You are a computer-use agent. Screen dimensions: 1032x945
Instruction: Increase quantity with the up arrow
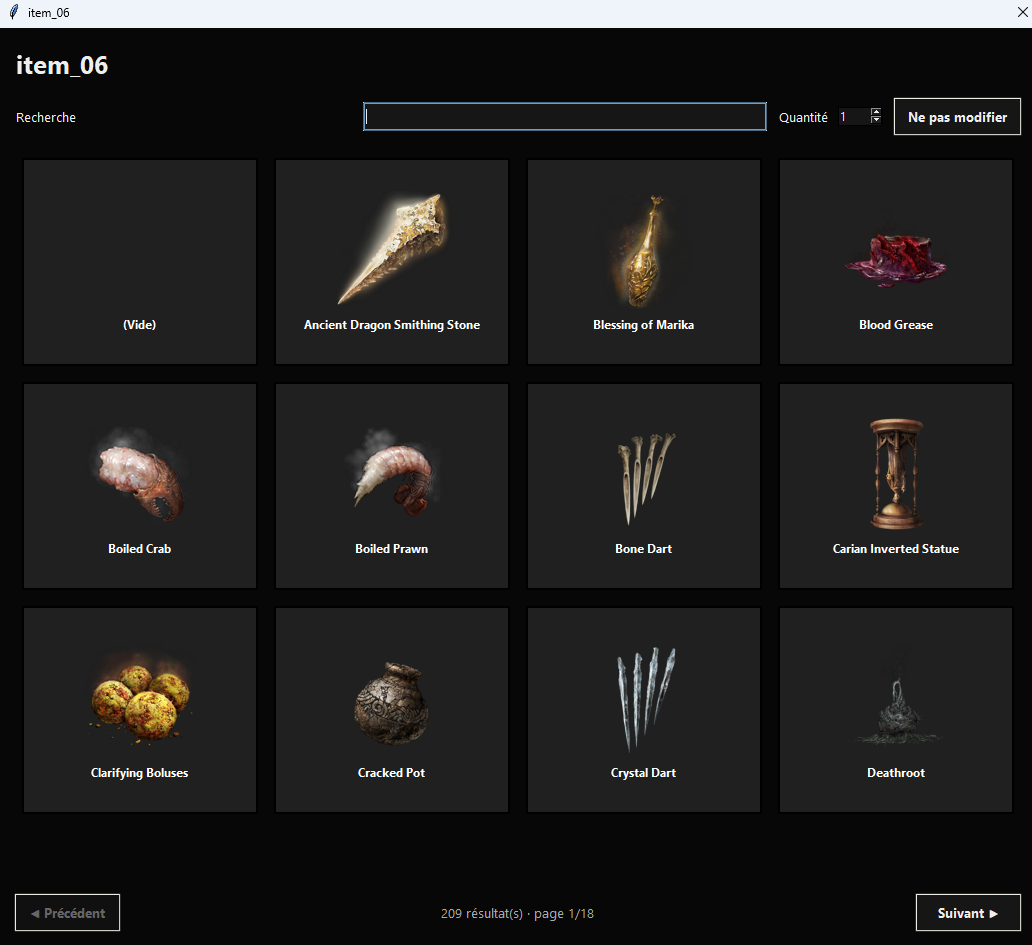[x=875, y=112]
